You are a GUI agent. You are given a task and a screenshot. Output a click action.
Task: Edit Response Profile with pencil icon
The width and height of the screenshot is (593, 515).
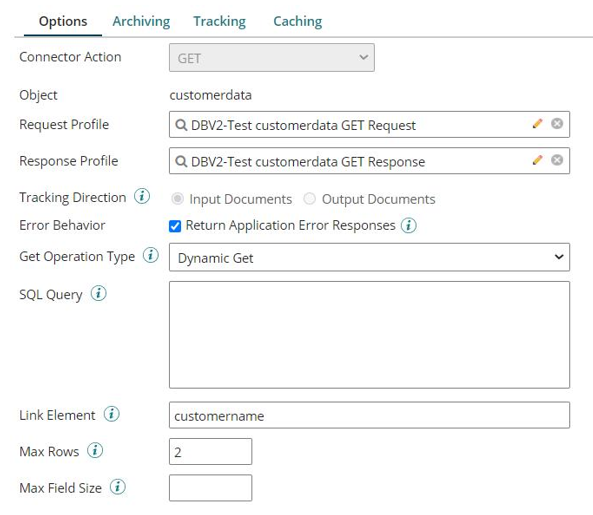click(x=537, y=160)
